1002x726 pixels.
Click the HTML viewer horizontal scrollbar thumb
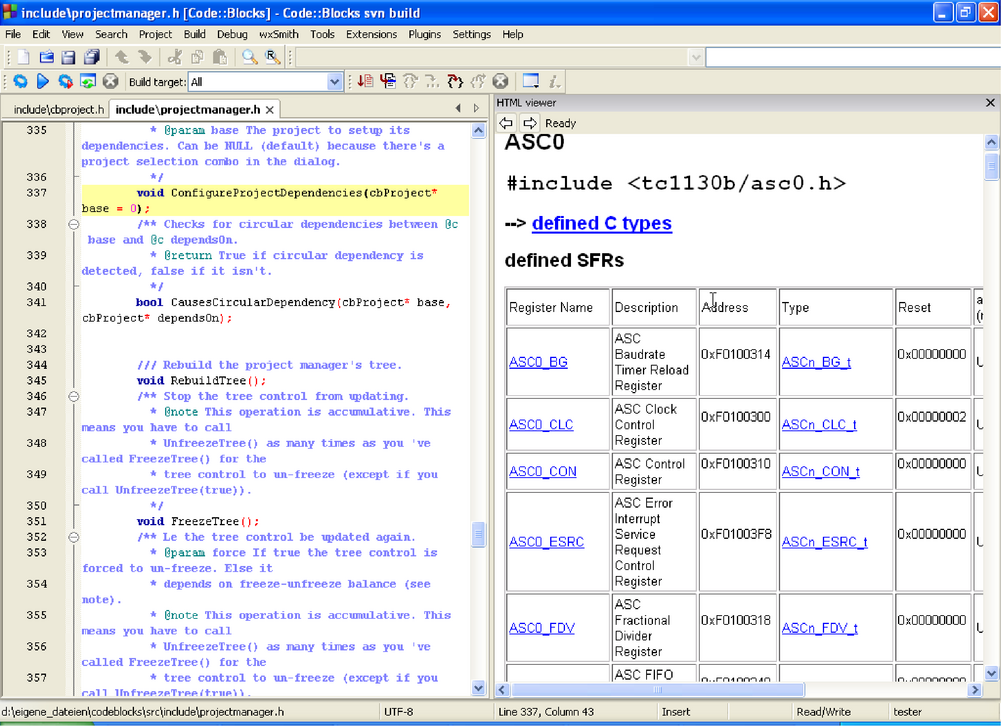point(657,690)
